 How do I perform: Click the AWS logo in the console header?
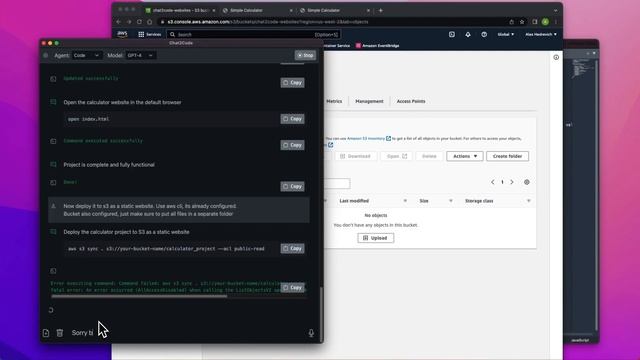coord(122,34)
